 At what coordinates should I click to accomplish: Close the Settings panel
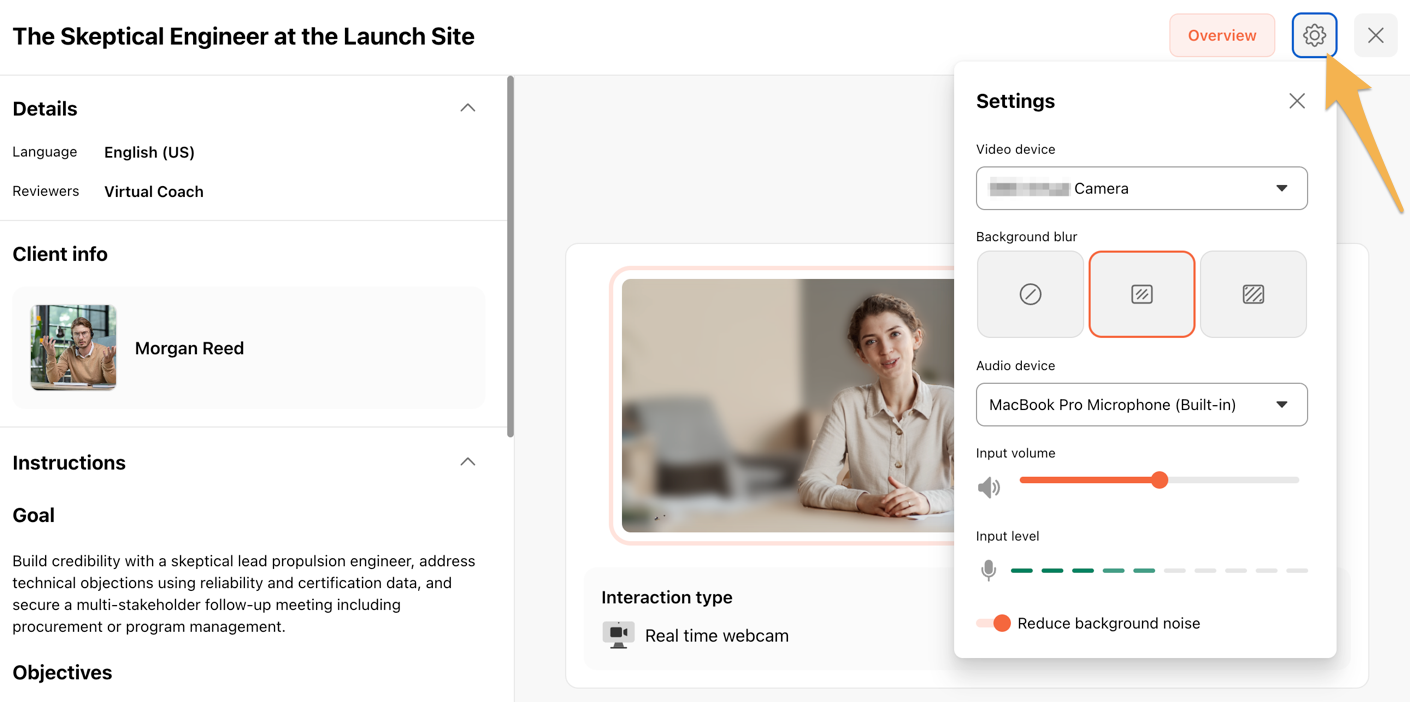[x=1297, y=101]
